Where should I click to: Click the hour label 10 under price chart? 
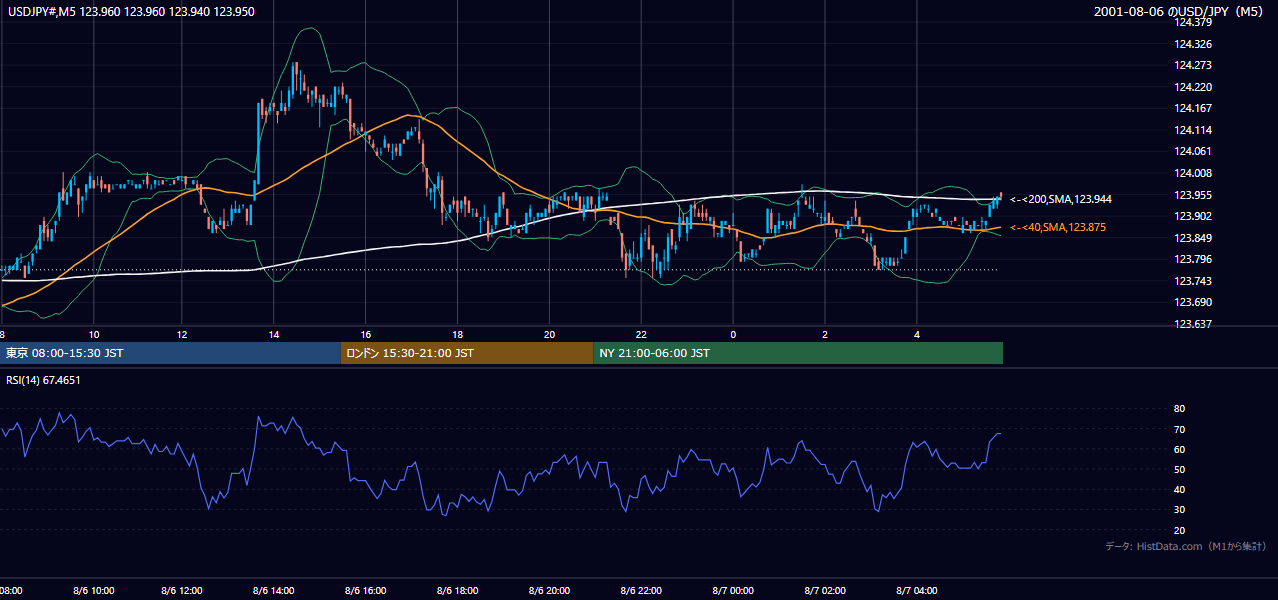tap(94, 334)
